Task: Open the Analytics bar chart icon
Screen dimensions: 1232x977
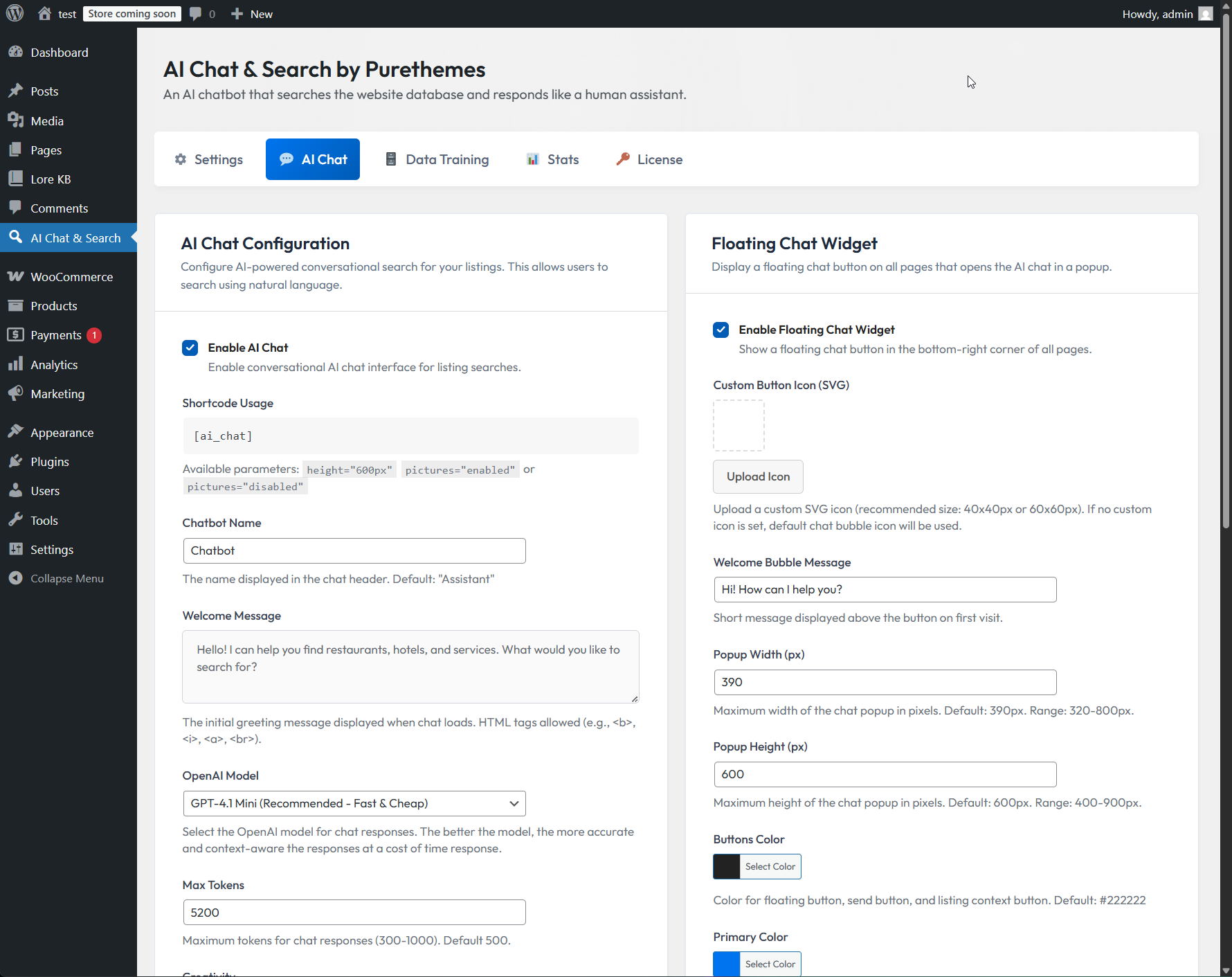Action: pos(15,365)
